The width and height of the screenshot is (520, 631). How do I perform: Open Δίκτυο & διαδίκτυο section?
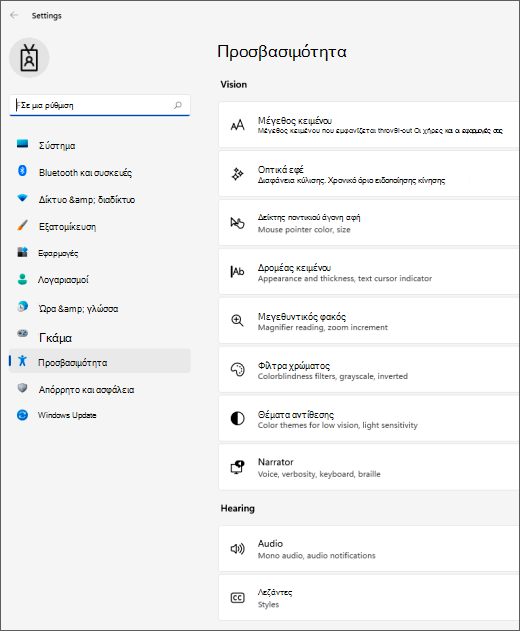tap(100, 200)
